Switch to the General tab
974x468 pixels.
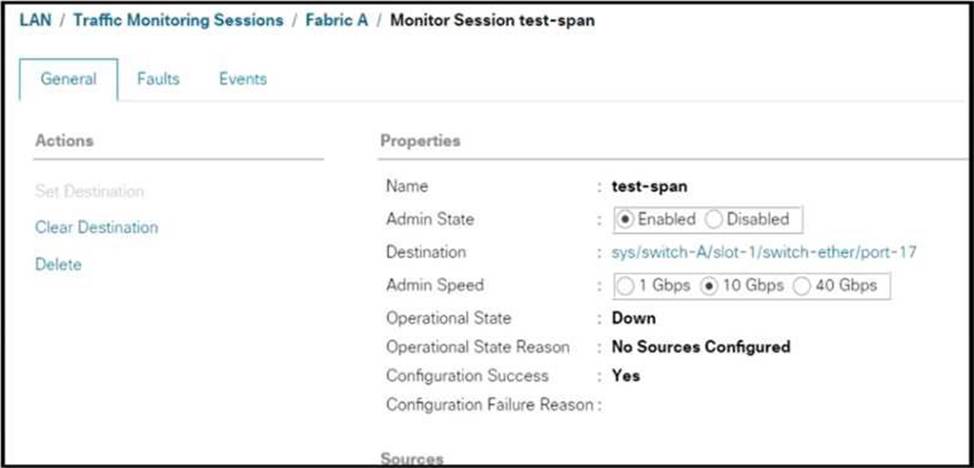(x=68, y=79)
